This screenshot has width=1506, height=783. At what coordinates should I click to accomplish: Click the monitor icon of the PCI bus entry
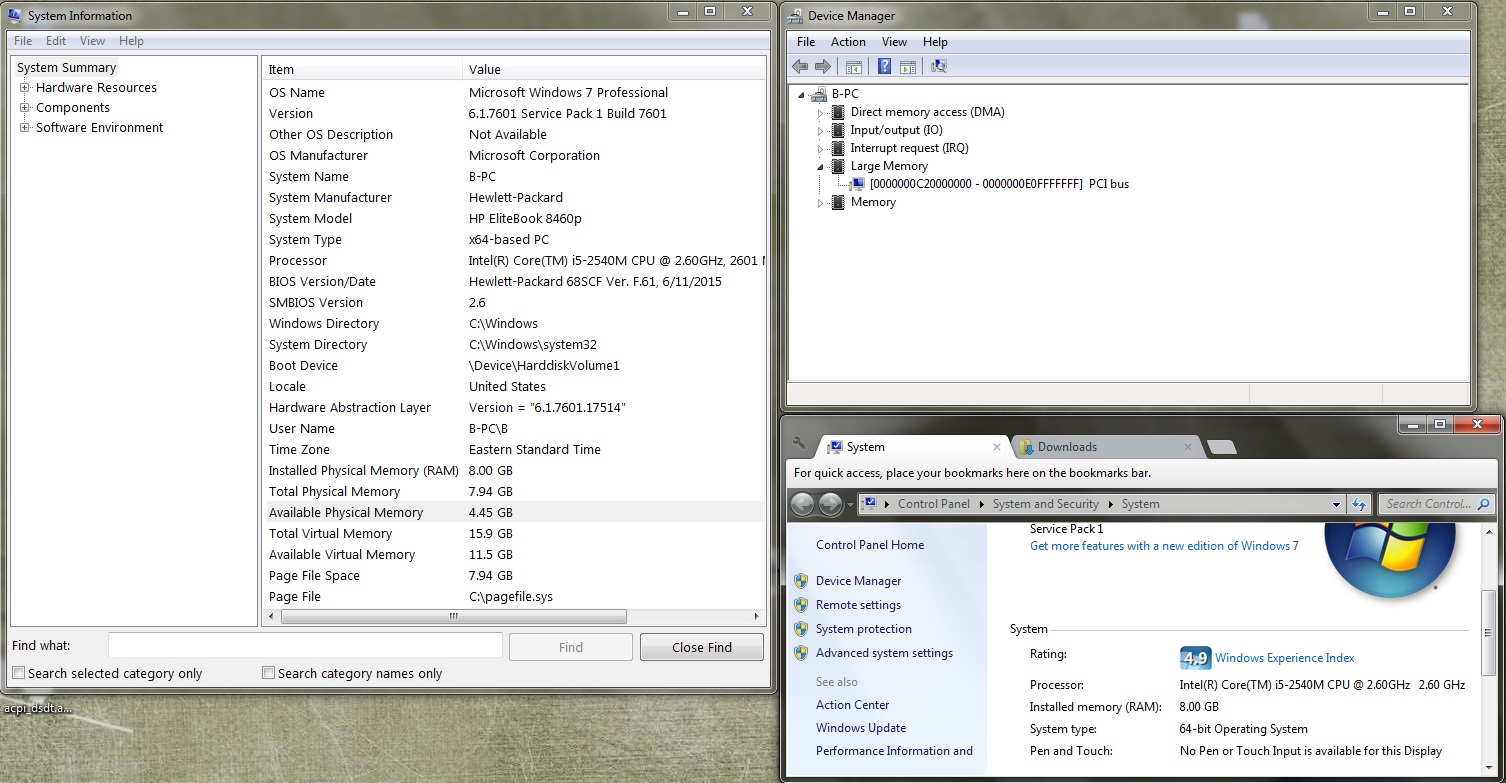tap(857, 184)
